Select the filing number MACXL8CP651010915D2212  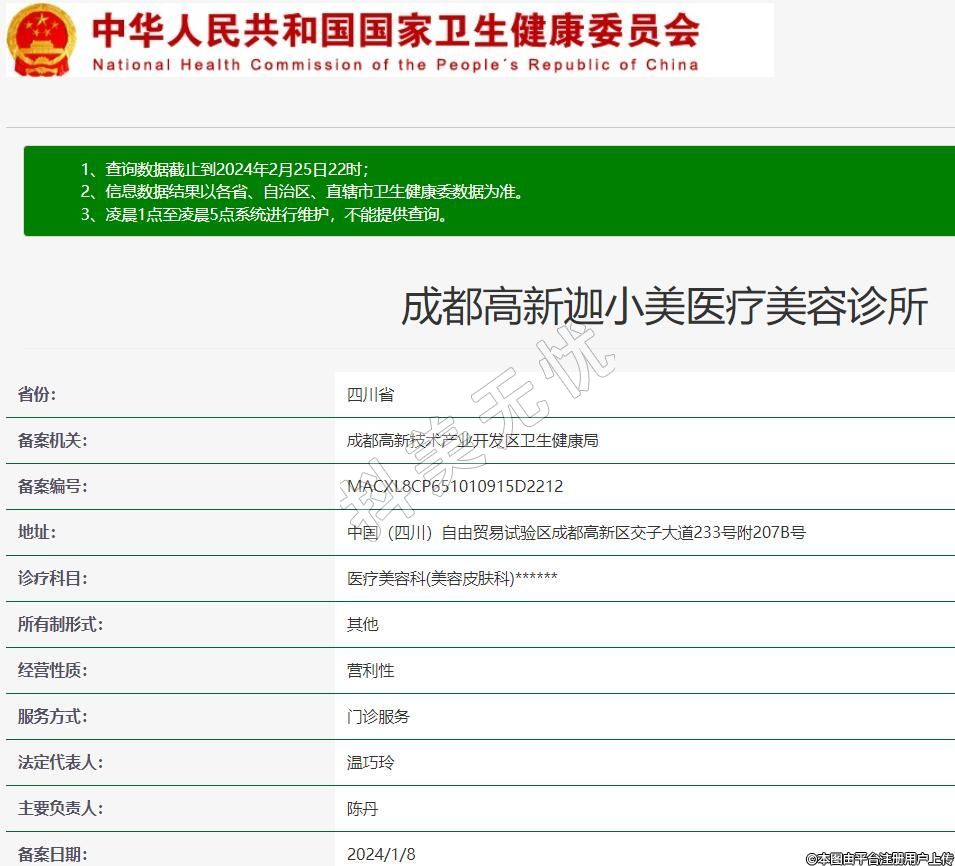pos(455,487)
